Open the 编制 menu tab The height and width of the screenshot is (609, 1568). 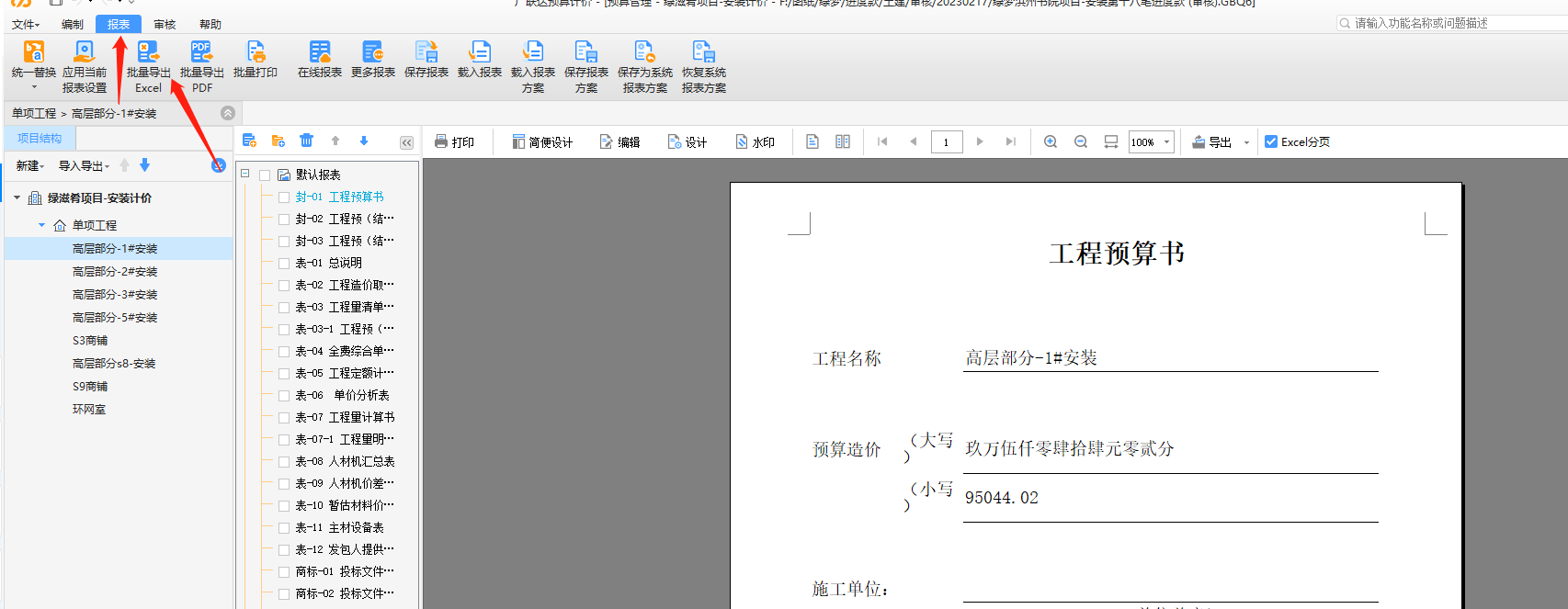tap(73, 25)
